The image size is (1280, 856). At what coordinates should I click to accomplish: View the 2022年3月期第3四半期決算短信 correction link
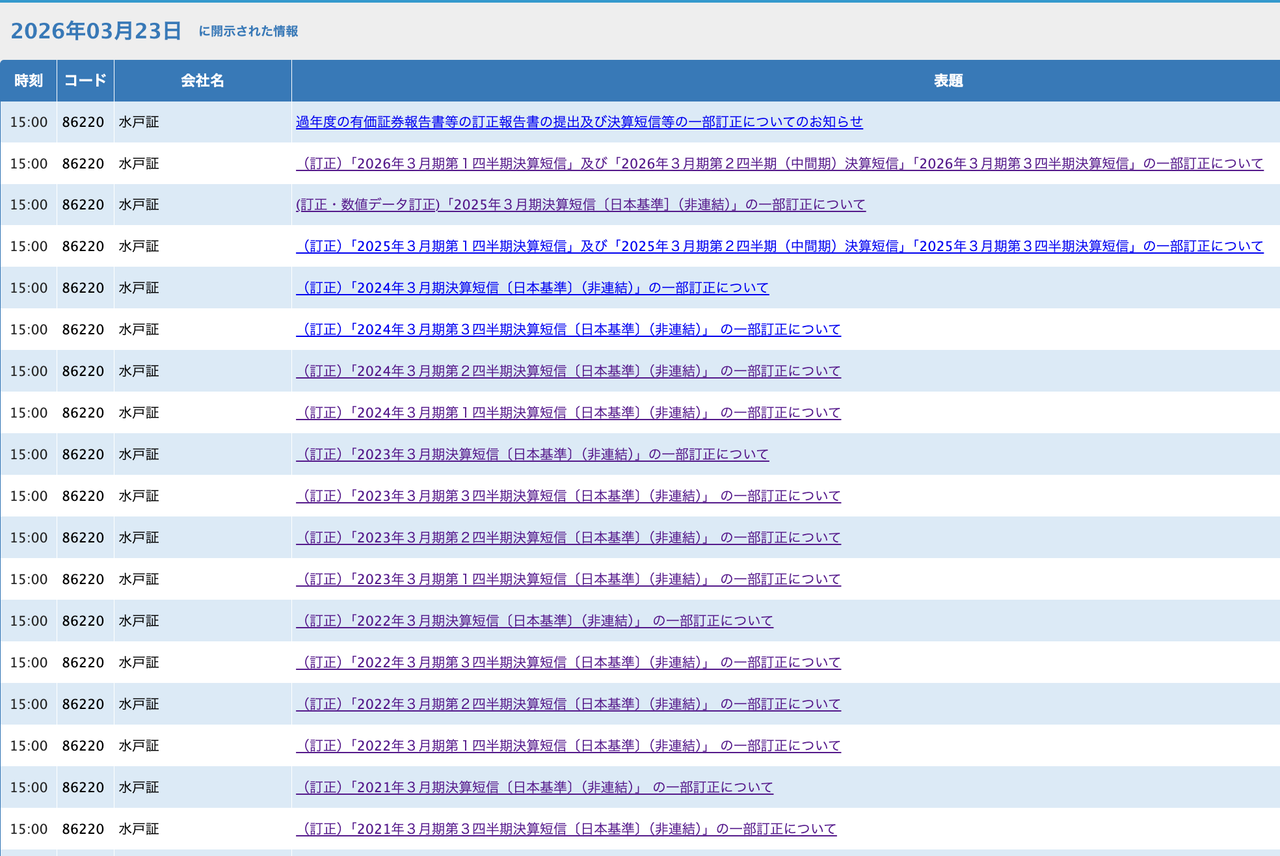(x=568, y=663)
